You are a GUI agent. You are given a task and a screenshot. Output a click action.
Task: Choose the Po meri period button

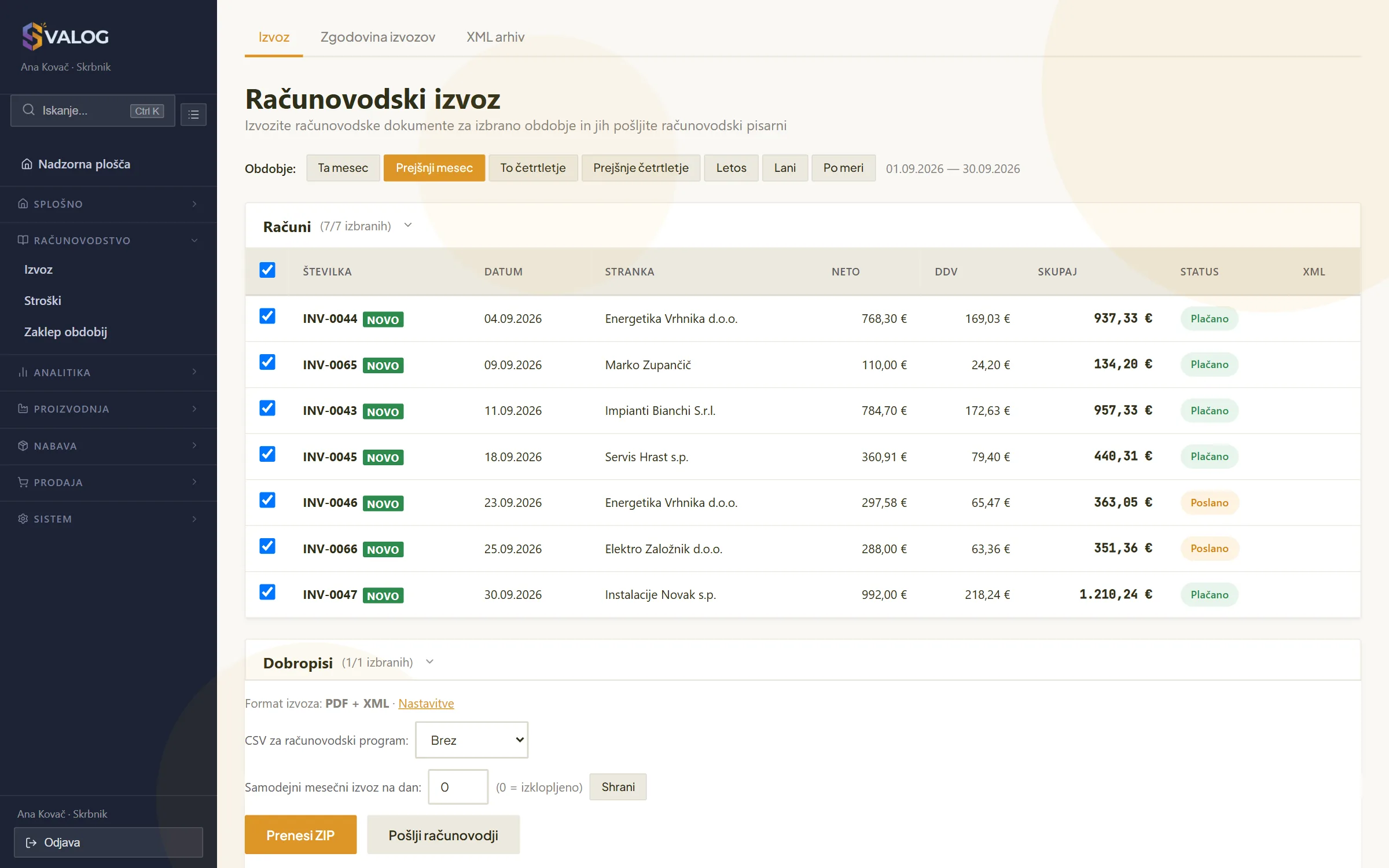843,168
